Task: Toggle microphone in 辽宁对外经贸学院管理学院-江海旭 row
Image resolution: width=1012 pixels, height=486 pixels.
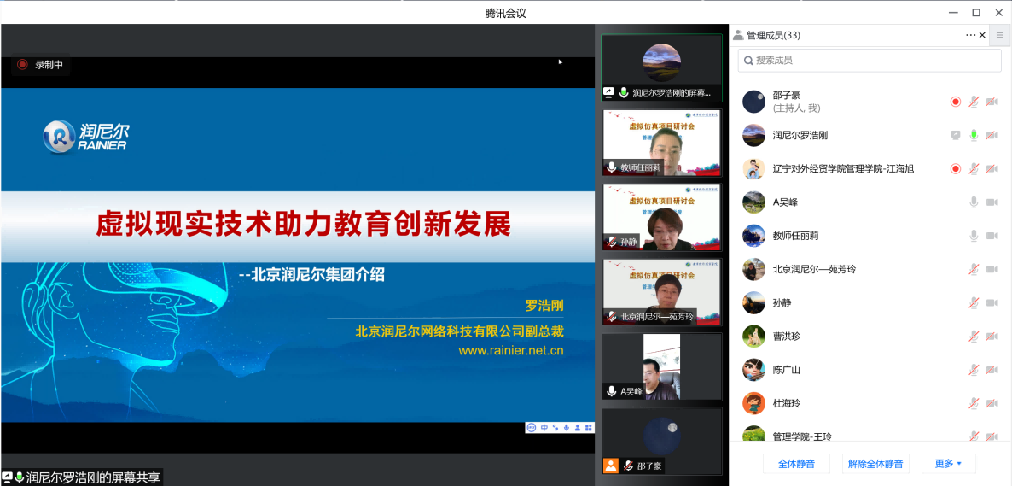Action: pos(974,169)
